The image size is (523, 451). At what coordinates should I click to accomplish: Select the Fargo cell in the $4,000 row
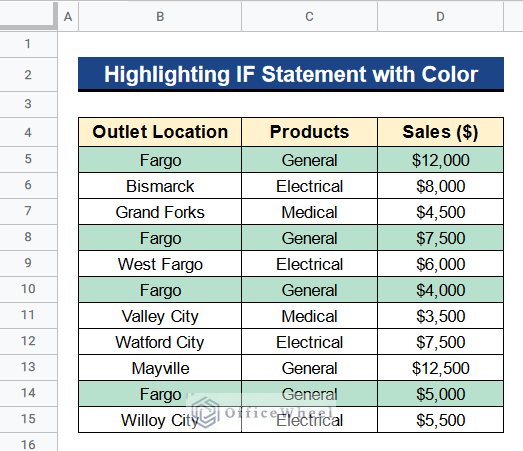(160, 290)
